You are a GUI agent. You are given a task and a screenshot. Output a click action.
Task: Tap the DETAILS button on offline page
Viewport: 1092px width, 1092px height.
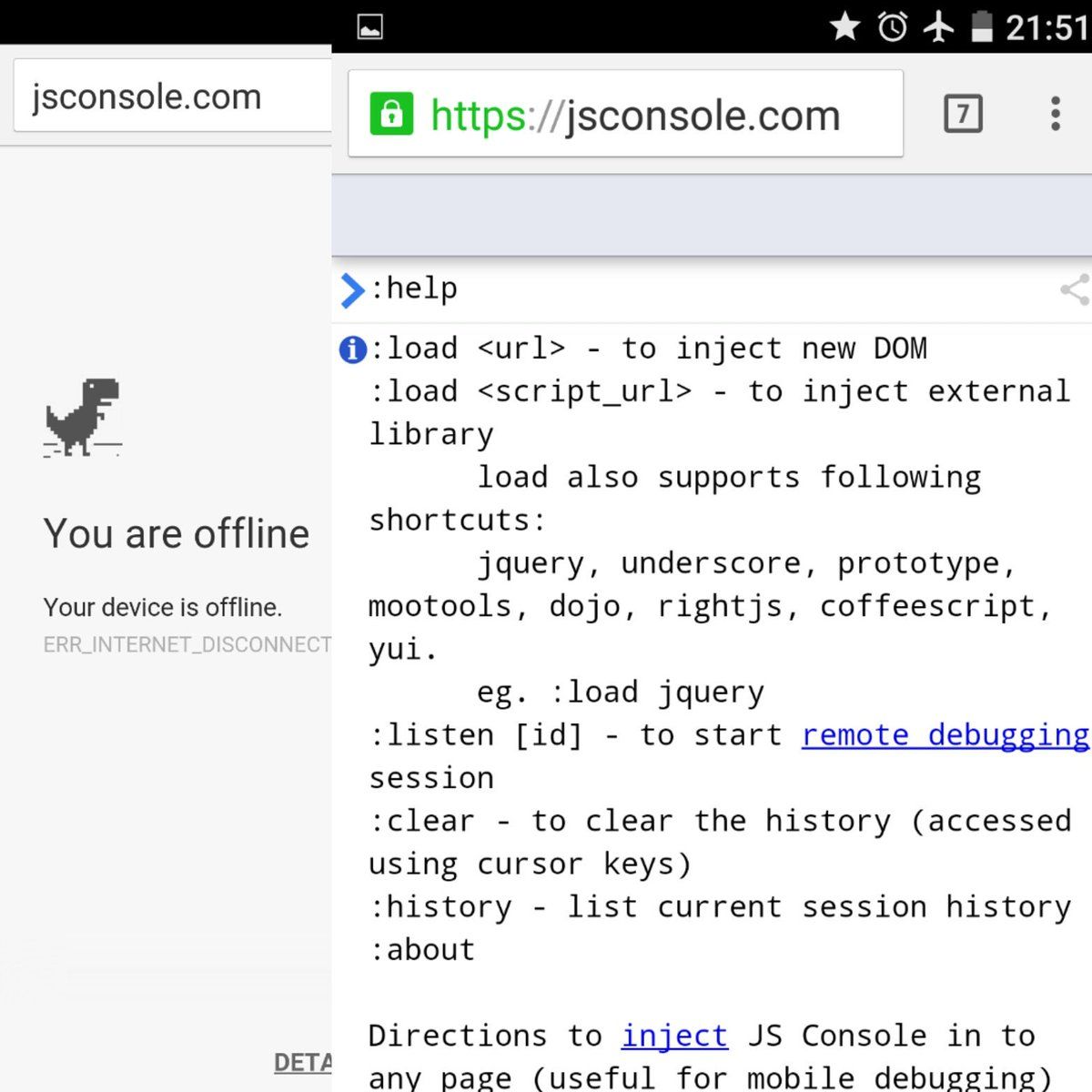tap(303, 1062)
